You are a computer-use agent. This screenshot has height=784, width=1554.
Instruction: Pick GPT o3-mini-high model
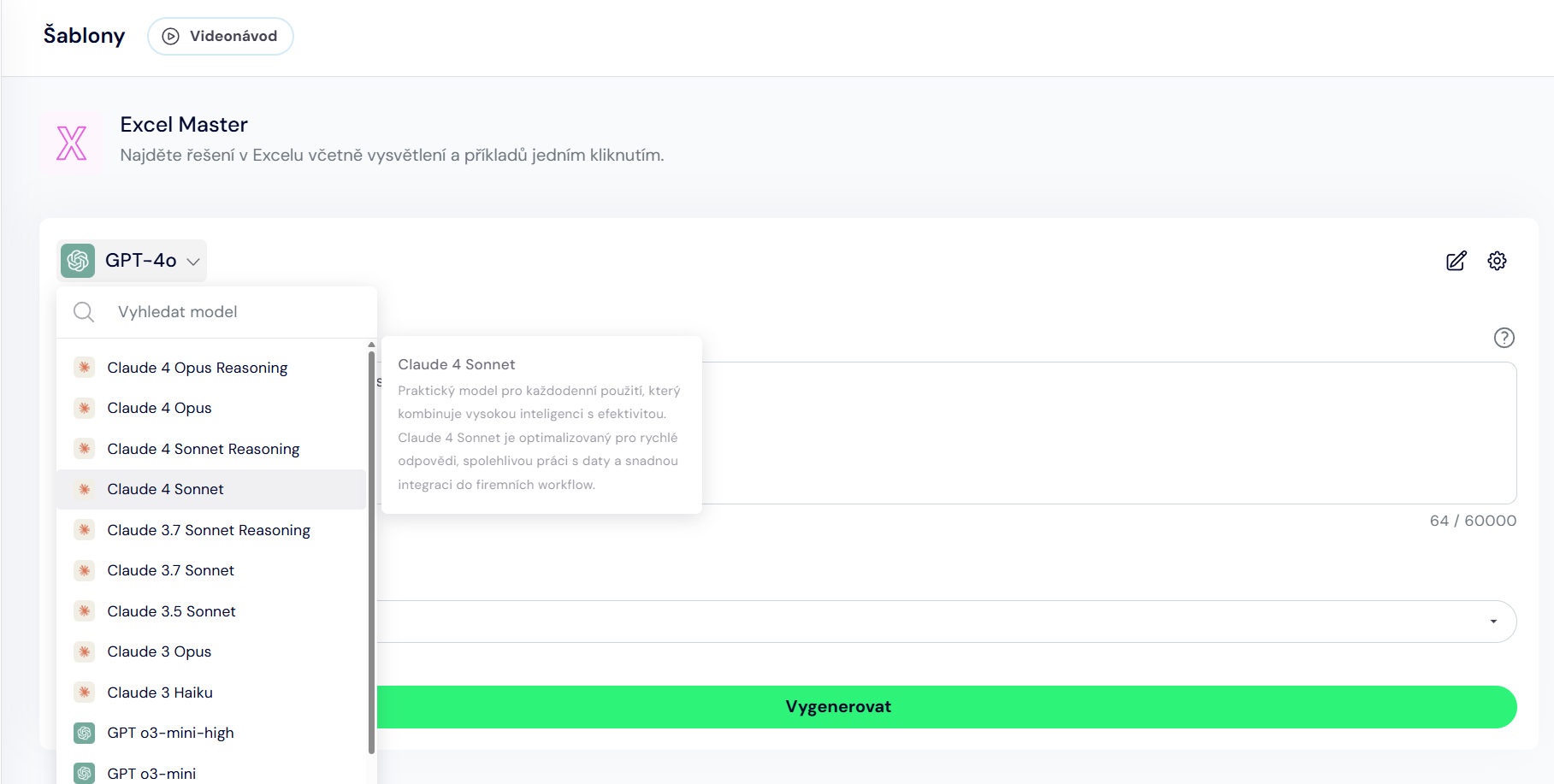pos(211,733)
